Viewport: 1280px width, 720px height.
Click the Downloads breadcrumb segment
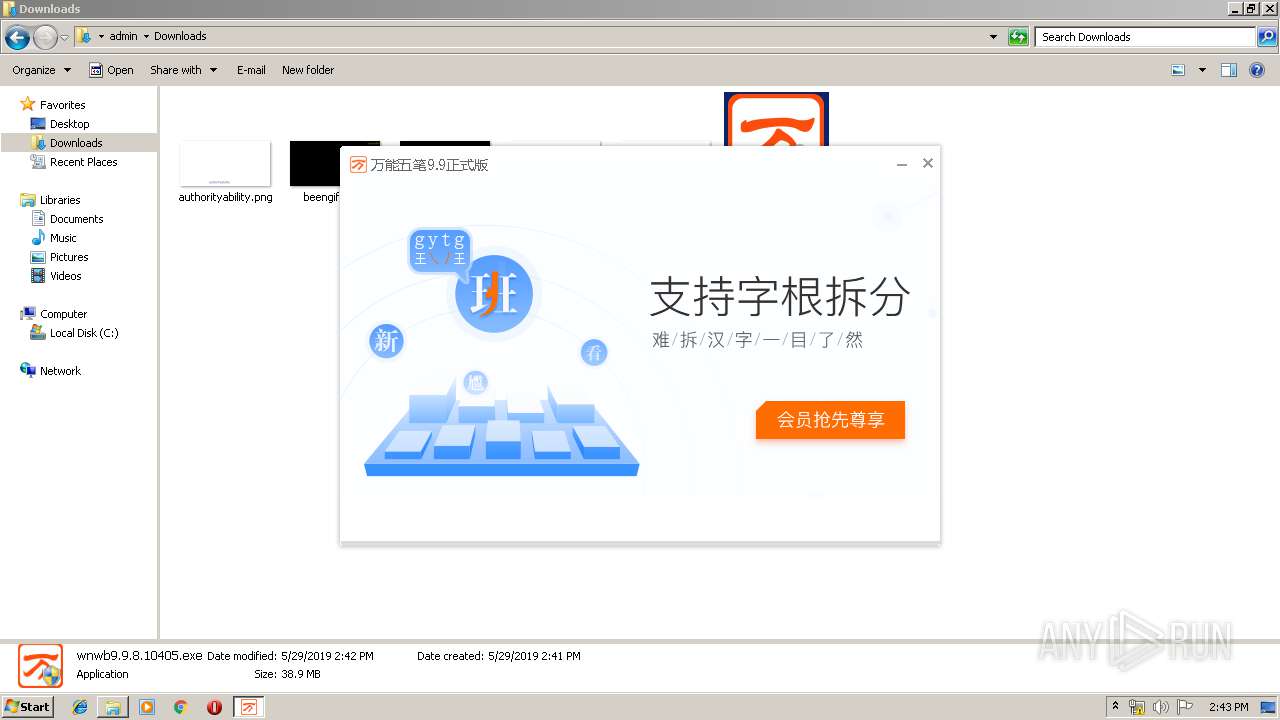point(180,36)
